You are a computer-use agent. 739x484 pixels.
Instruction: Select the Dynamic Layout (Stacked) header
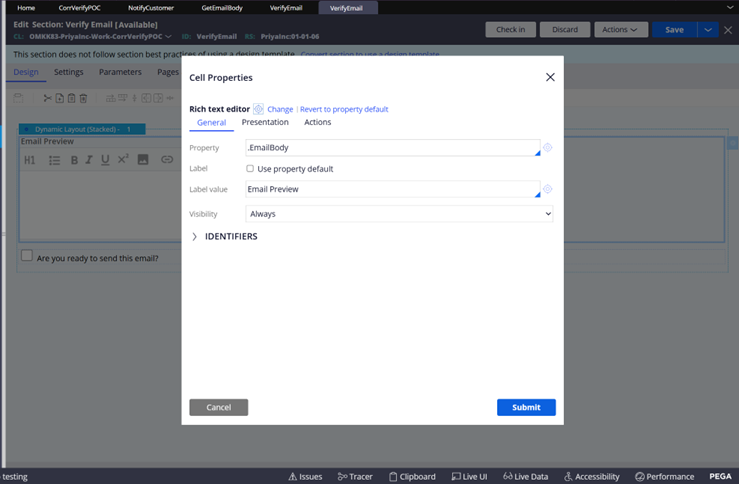82,129
